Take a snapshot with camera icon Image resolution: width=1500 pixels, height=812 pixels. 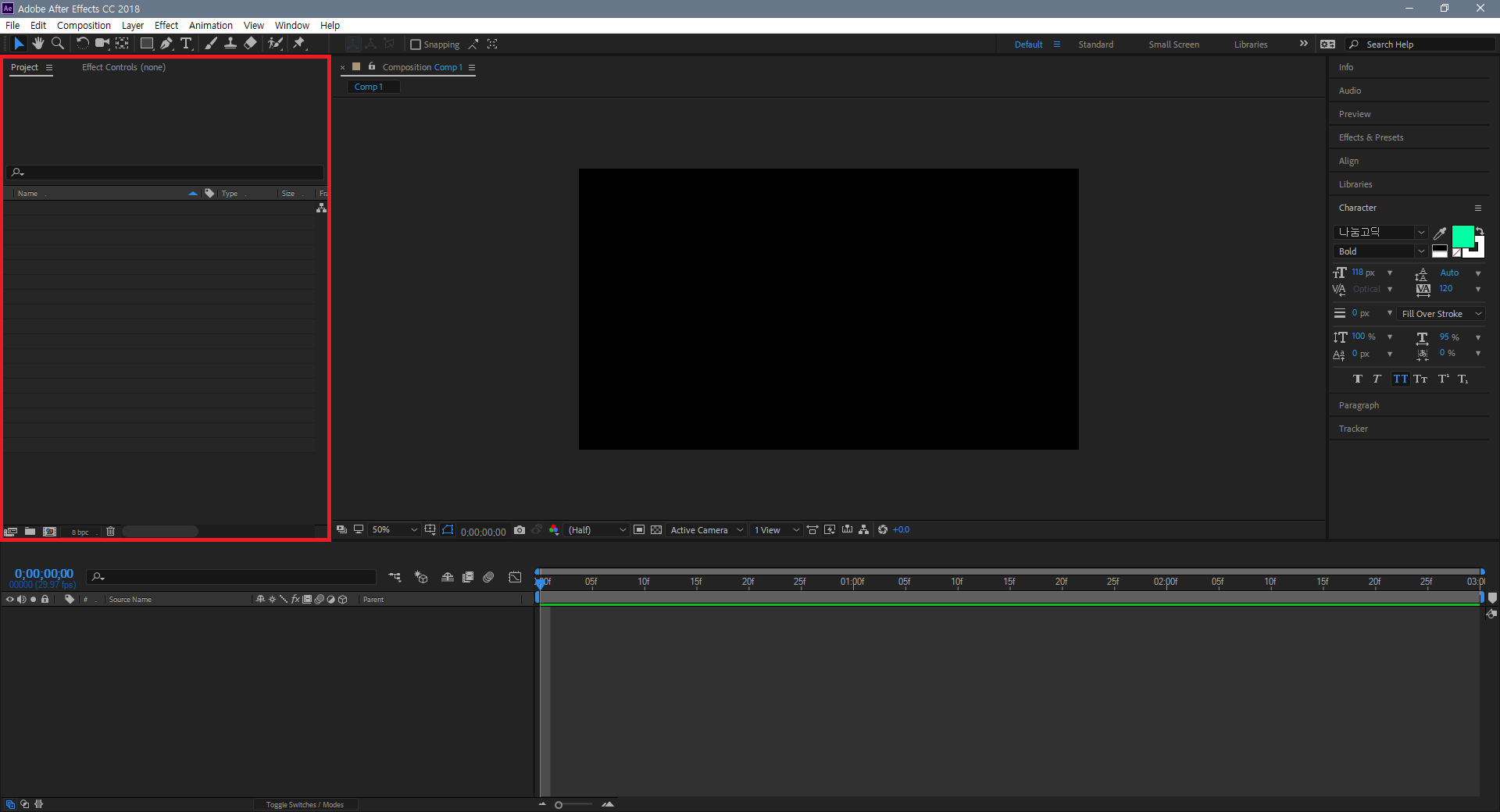pyautogui.click(x=520, y=530)
